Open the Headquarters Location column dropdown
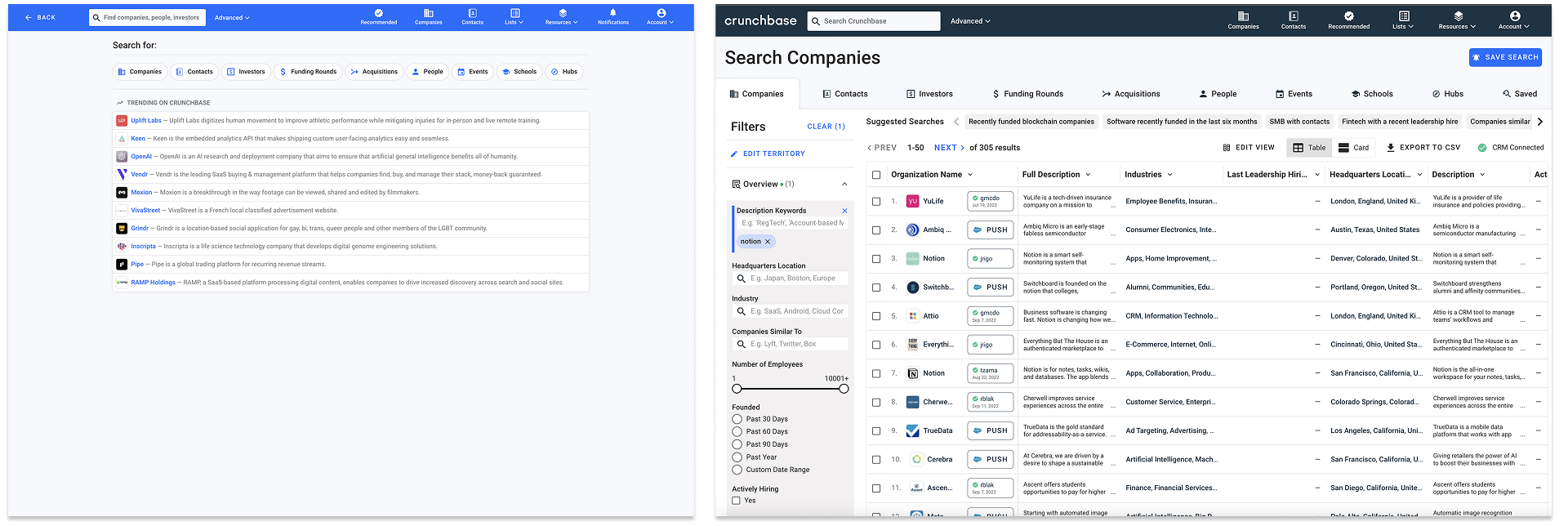The height and width of the screenshot is (526, 1568). (1419, 175)
